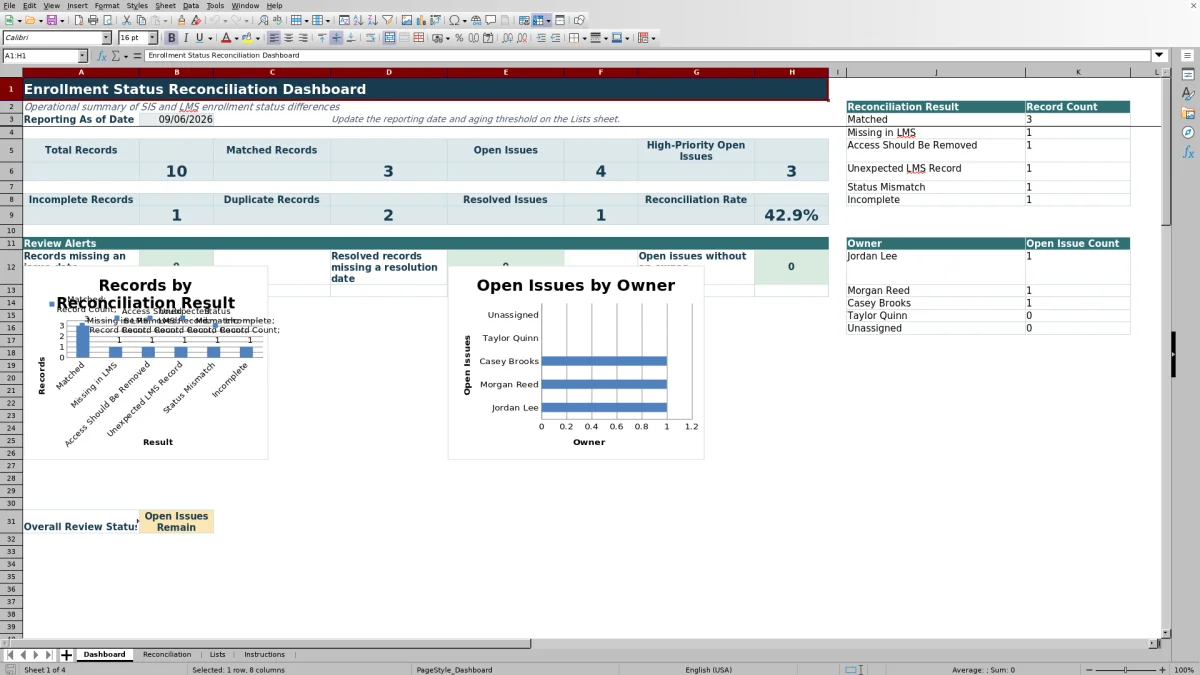Screen dimensions: 1200x675
Task: Click the percent number format icon
Action: [459, 38]
